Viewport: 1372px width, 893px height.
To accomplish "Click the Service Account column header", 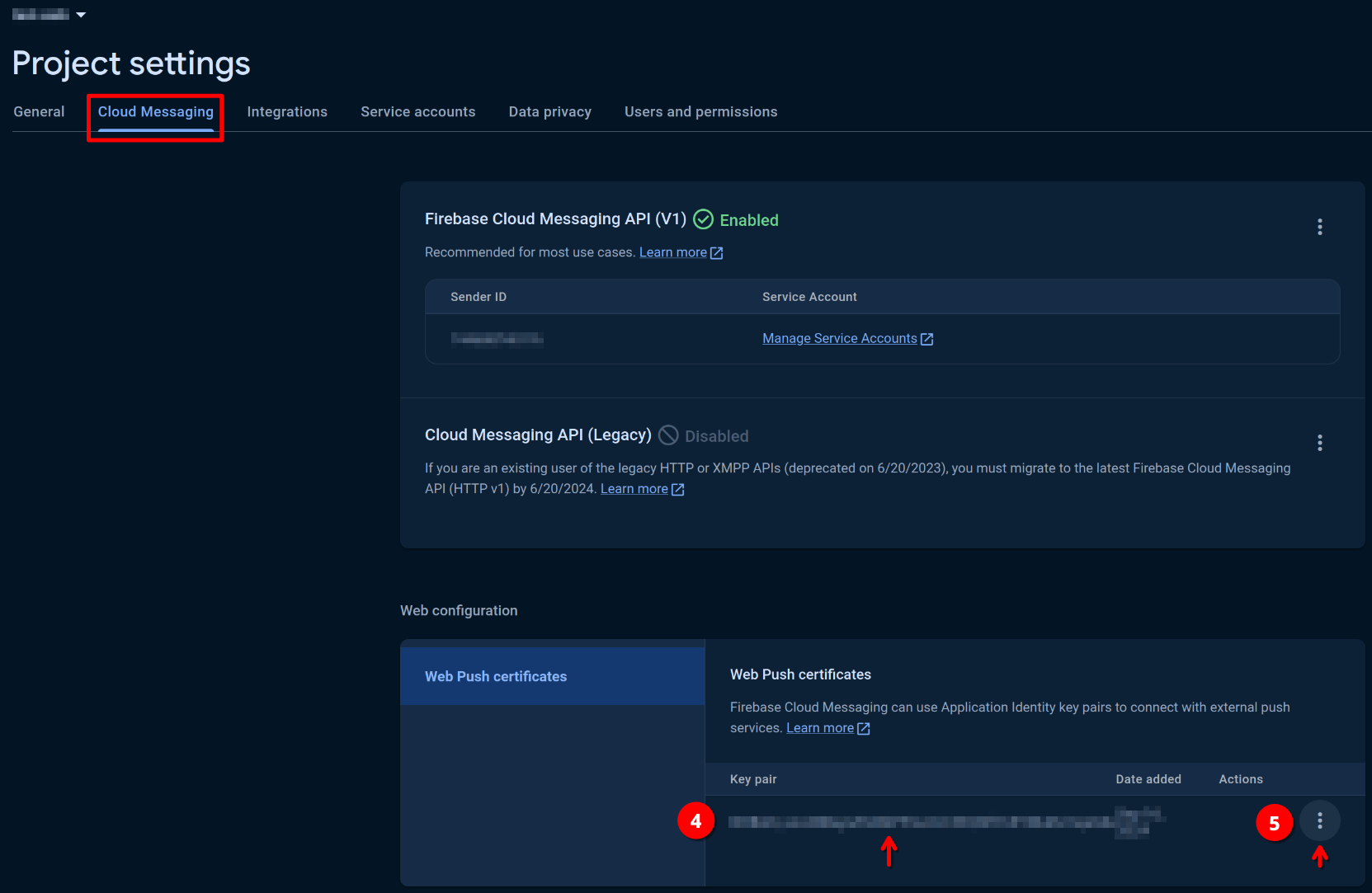I will 809,297.
